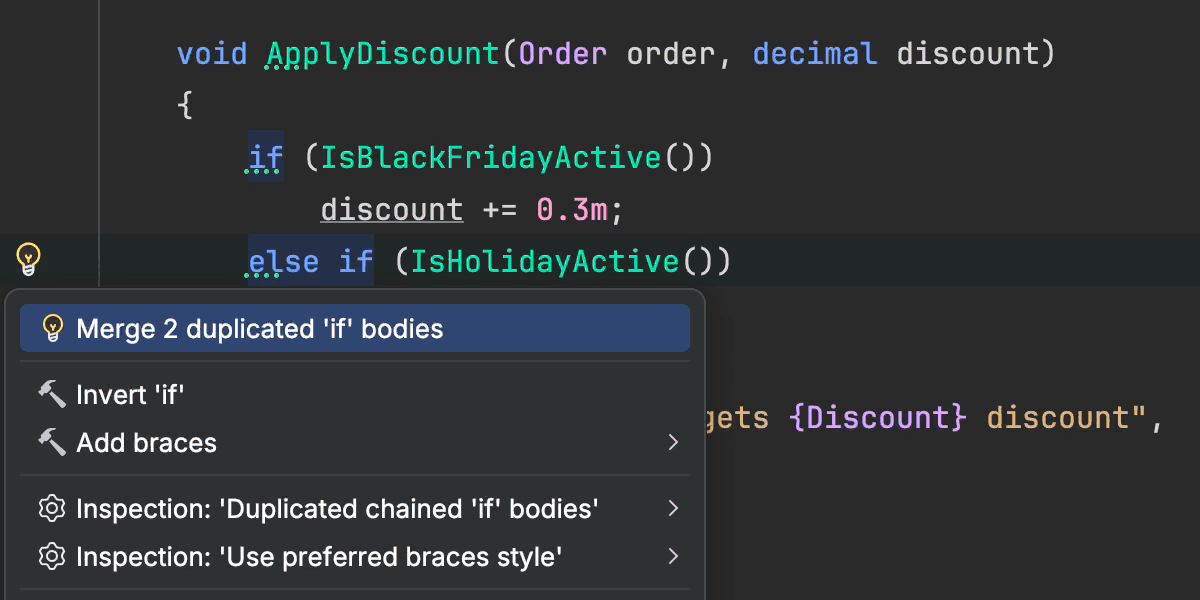Open the 'Use preferred braces style' submenu chevron
1200x600 pixels.
click(674, 556)
